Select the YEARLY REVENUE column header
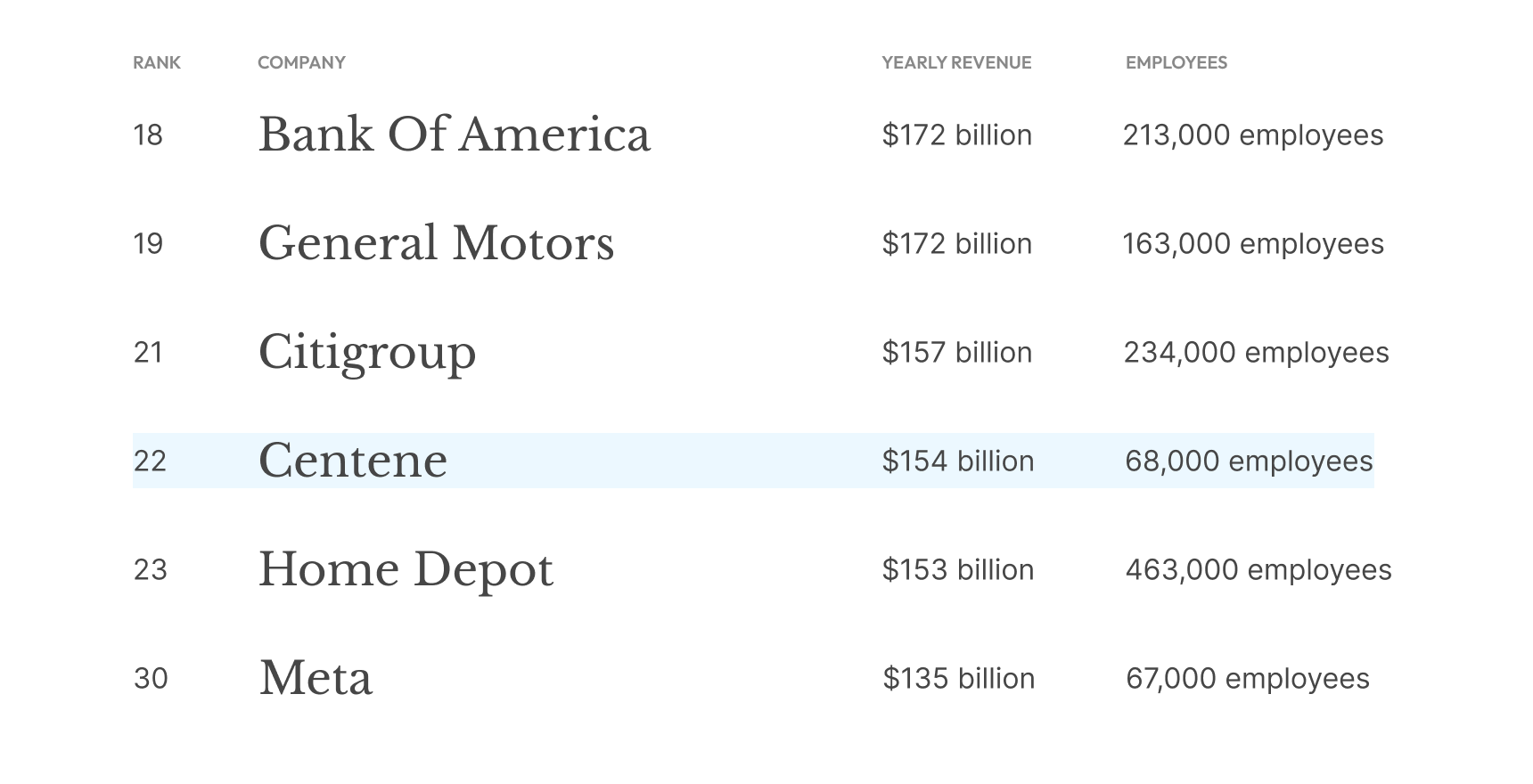This screenshot has width=1533, height=784. [x=956, y=62]
